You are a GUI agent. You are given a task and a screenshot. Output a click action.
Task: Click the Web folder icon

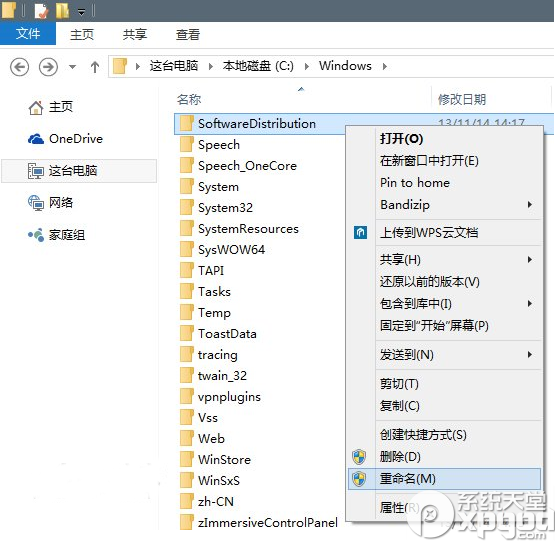pos(187,438)
